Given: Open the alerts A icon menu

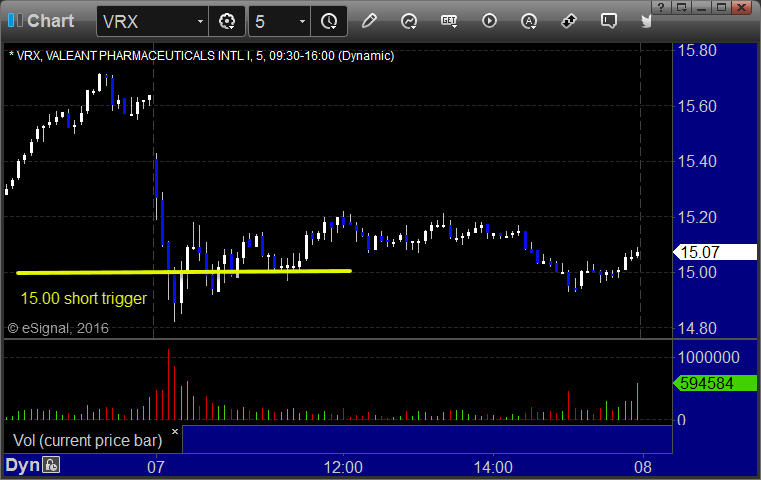Looking at the screenshot, I should (529, 21).
